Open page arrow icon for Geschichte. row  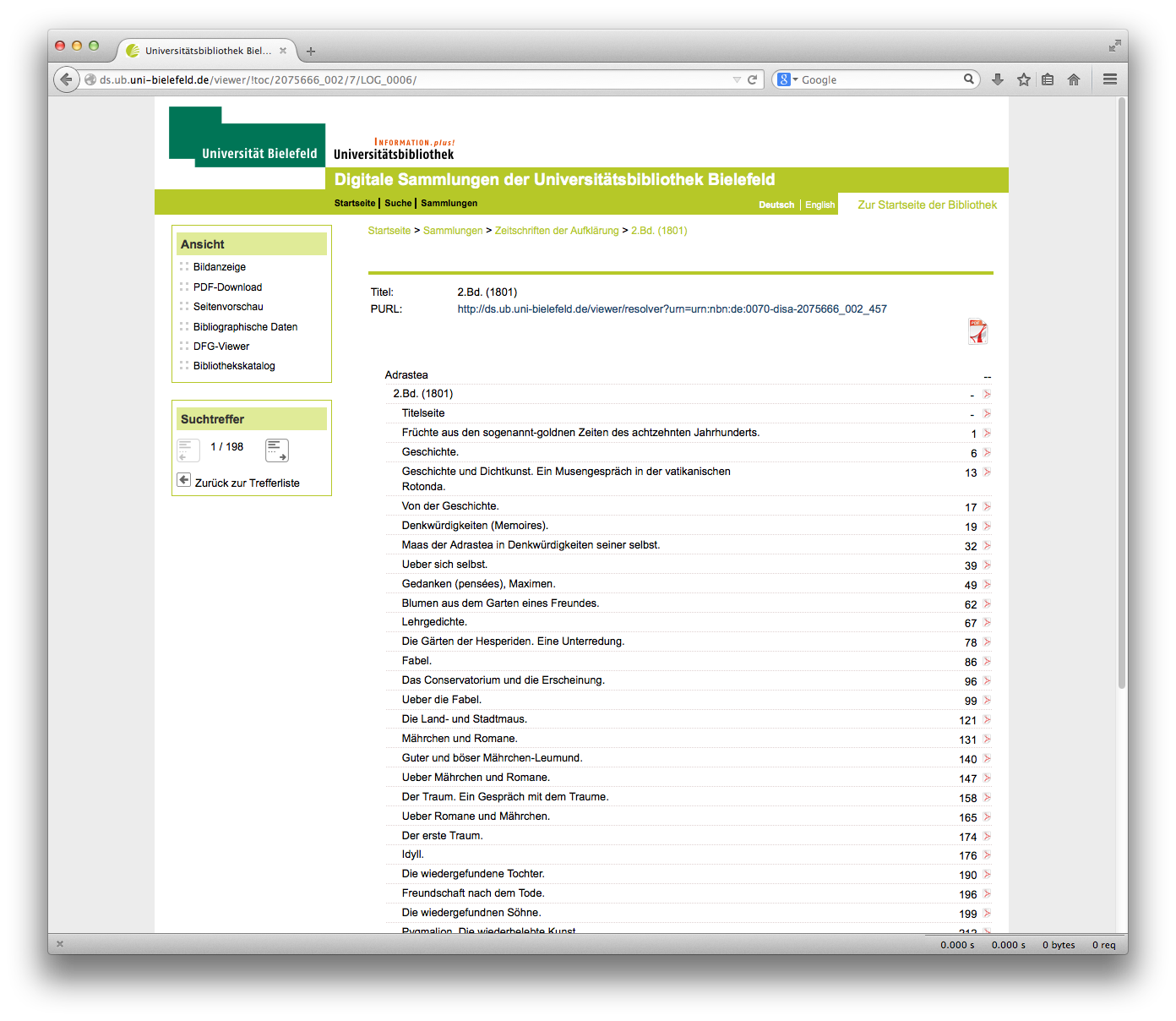click(987, 452)
